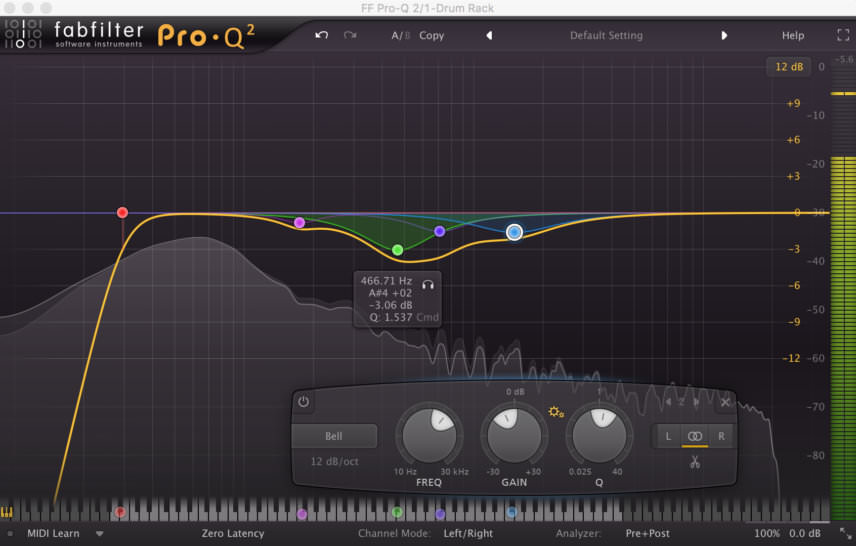Toggle the piano display keyboard icon
This screenshot has width=856, height=546.
tap(7, 512)
